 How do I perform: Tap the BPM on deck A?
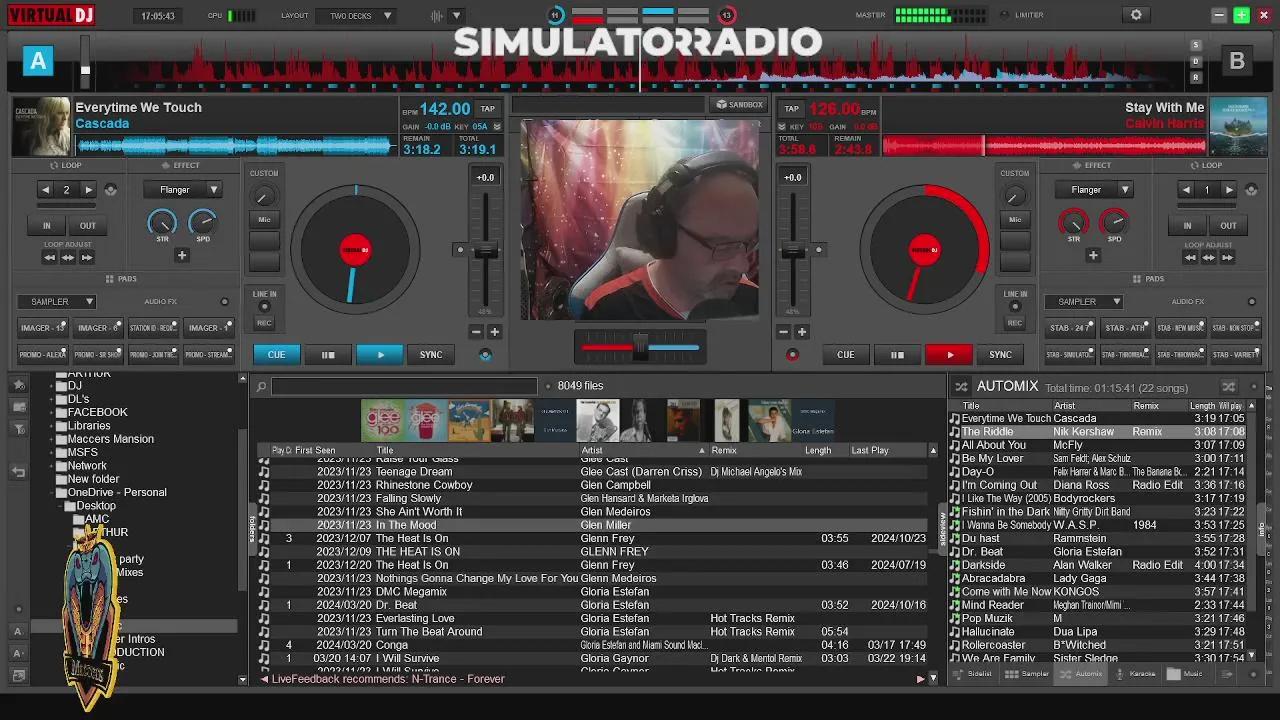coord(487,108)
